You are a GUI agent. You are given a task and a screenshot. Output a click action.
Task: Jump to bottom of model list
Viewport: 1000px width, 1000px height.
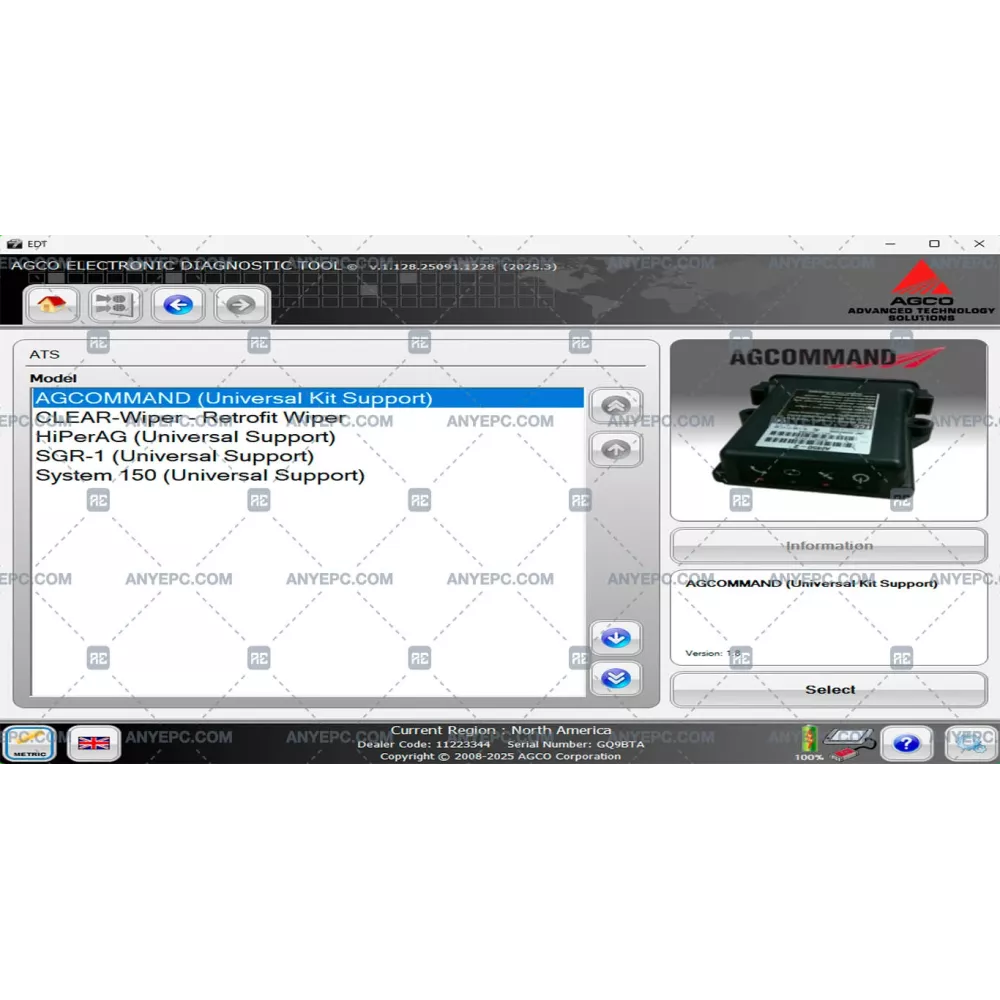pos(616,678)
